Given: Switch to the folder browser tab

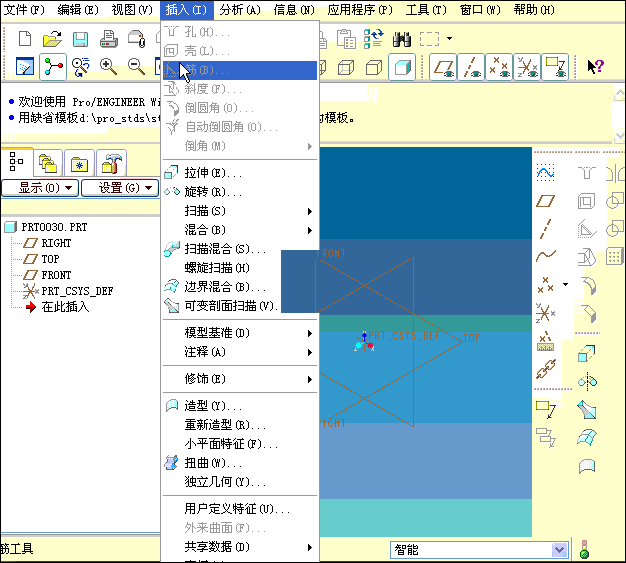Looking at the screenshot, I should (48, 164).
